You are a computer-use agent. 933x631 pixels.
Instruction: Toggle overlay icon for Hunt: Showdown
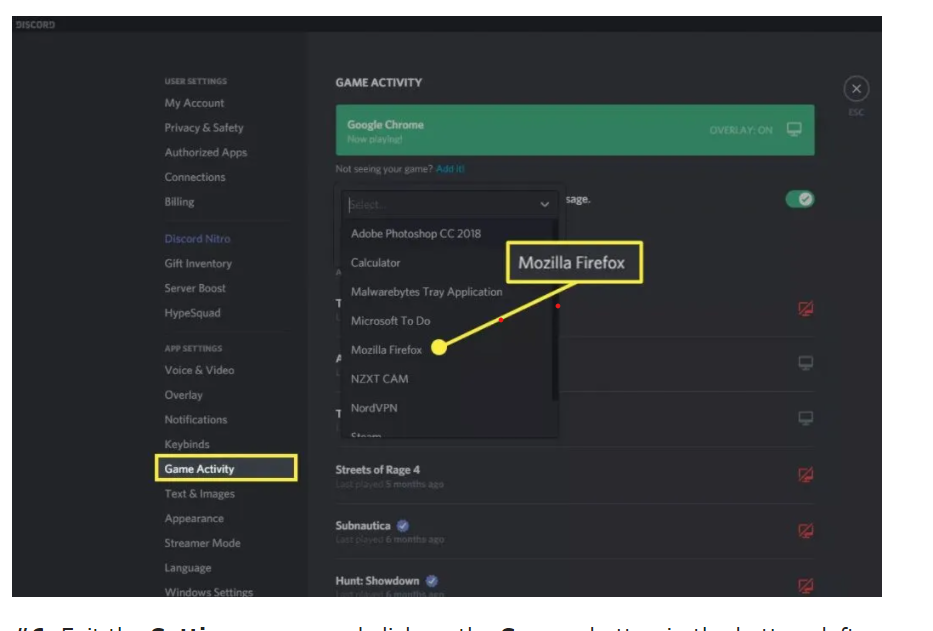pyautogui.click(x=806, y=586)
